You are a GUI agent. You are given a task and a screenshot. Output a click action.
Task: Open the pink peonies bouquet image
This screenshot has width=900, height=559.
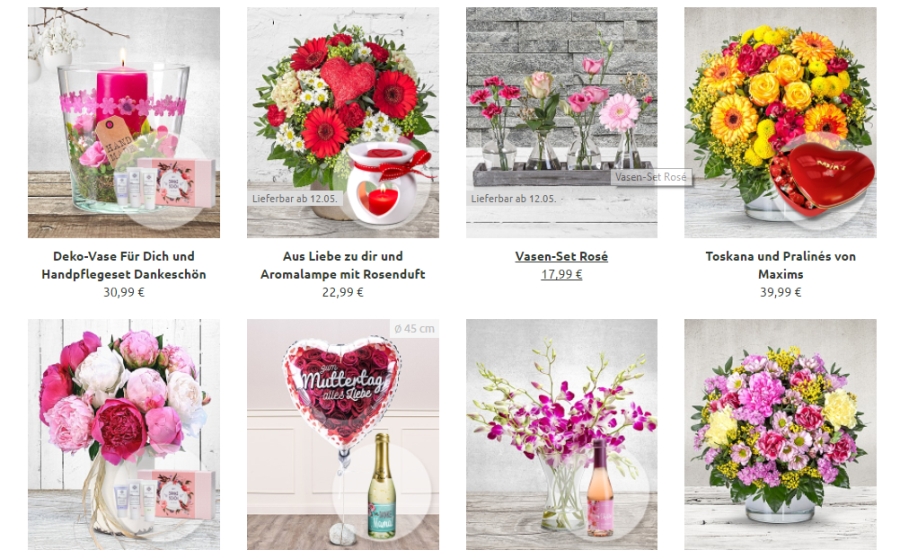pos(123,434)
